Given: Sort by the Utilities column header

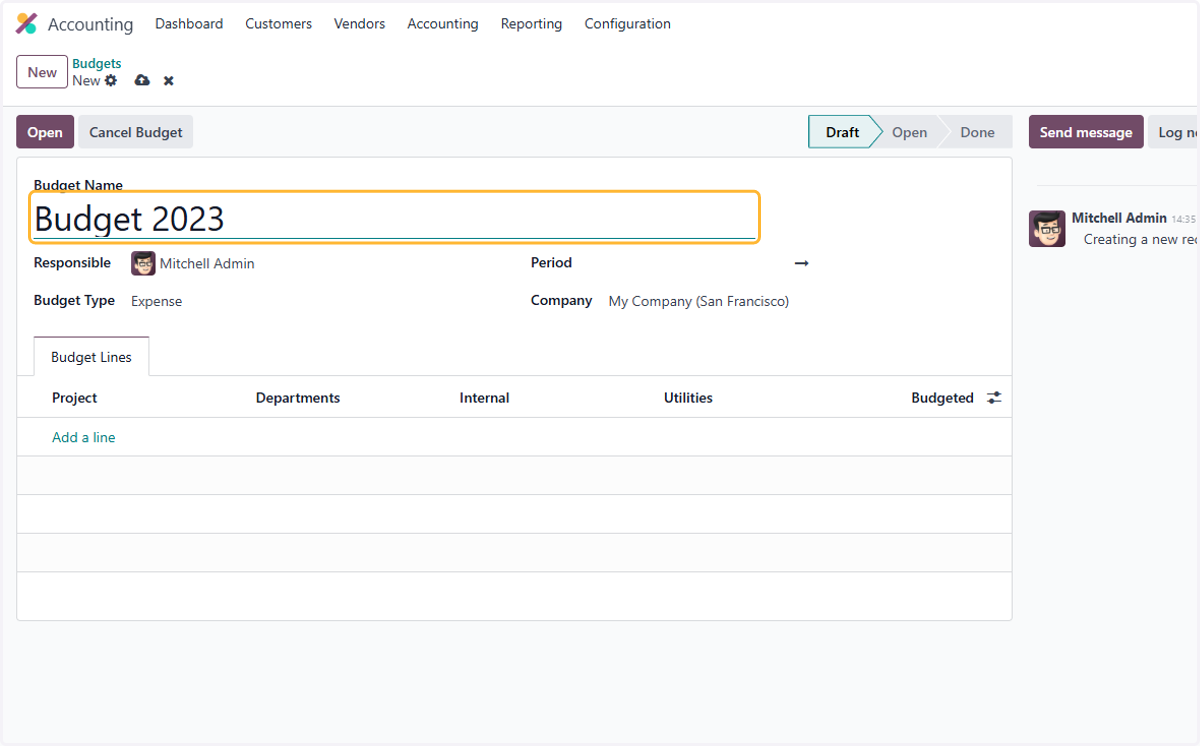Looking at the screenshot, I should tap(688, 398).
